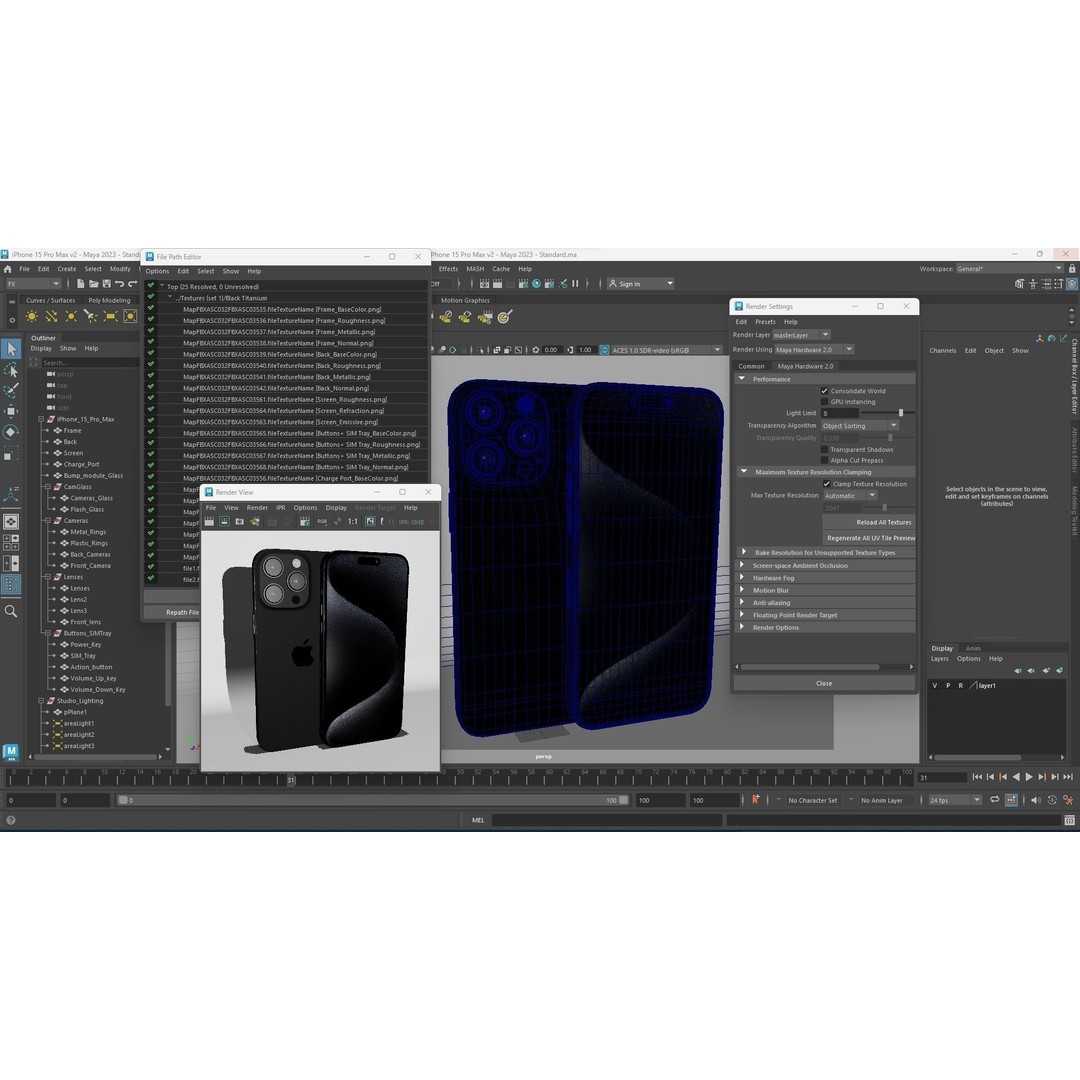Collapse the Performance section

tap(742, 379)
